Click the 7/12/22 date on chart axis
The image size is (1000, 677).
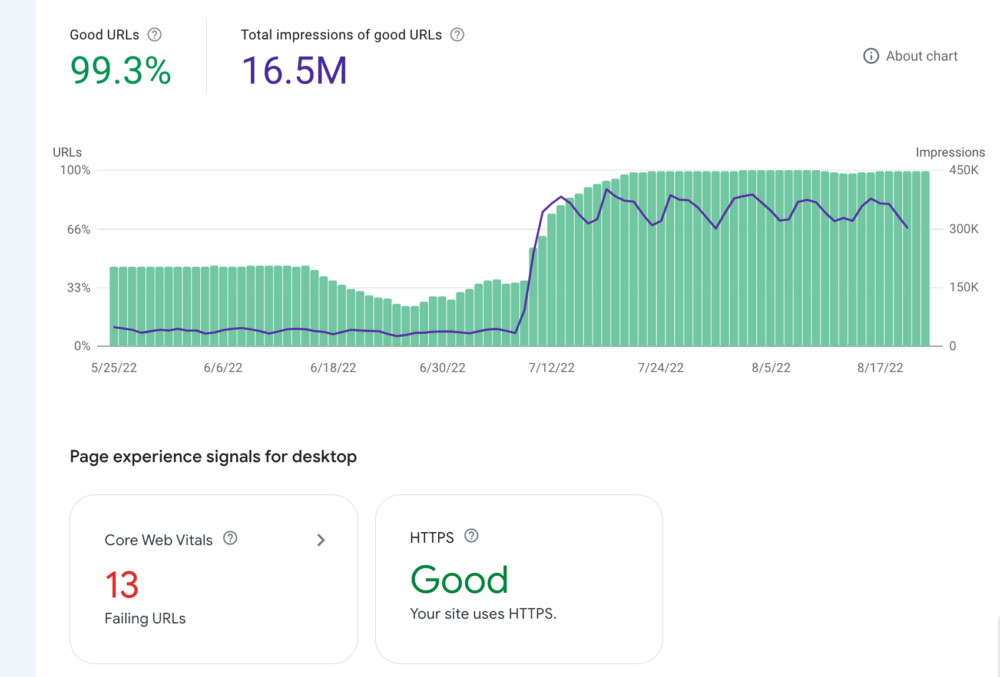tap(552, 368)
